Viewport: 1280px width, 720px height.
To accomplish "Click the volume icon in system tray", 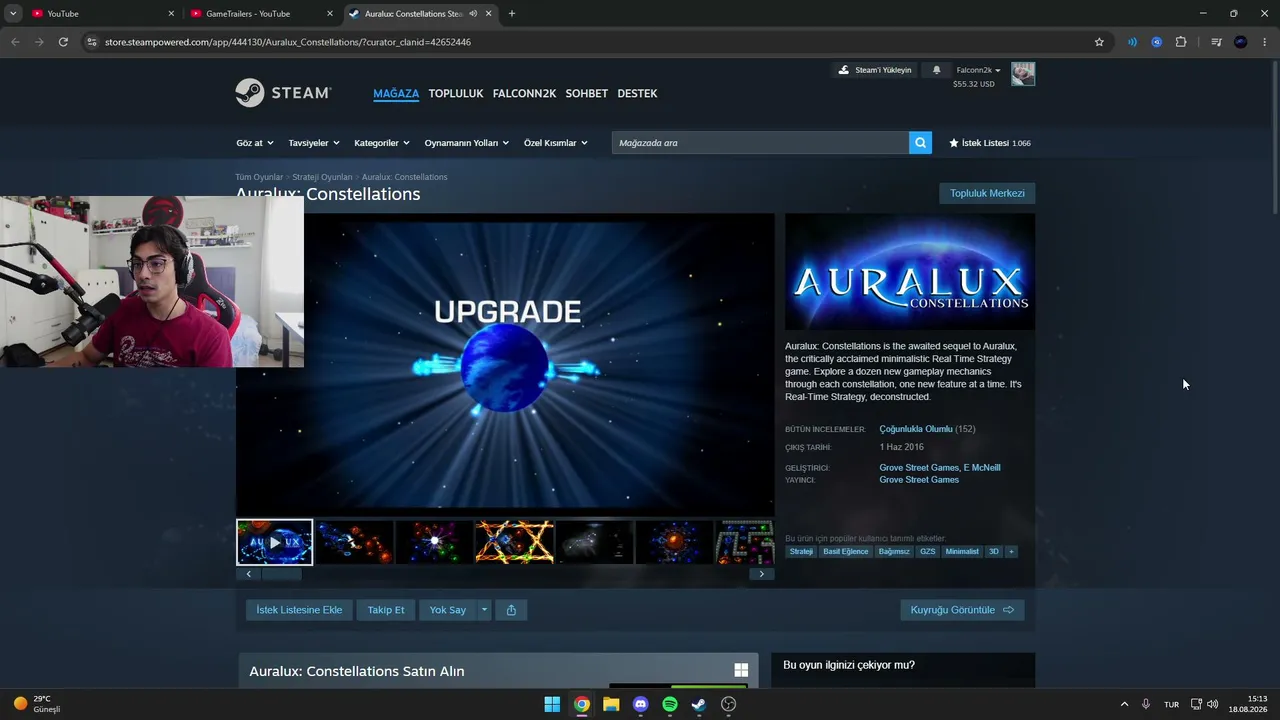I will 1213,704.
